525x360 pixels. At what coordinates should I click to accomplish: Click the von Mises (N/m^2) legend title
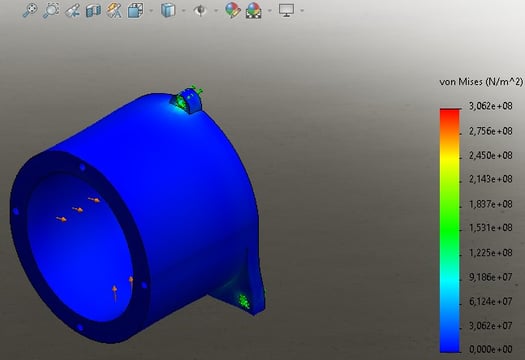click(x=481, y=82)
